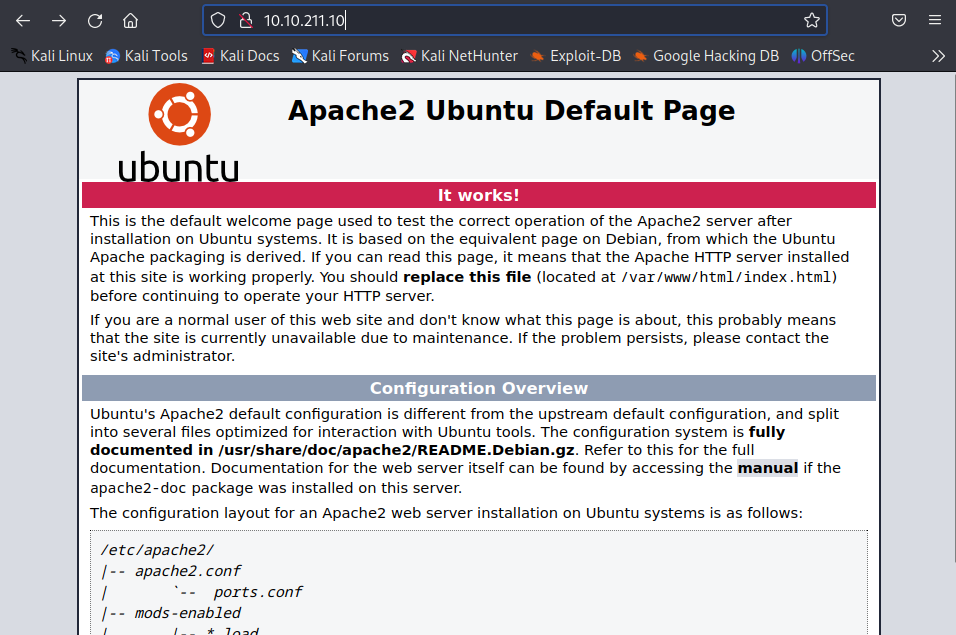Open the Kali Docs bookmark
This screenshot has width=956, height=635.
pos(241,56)
